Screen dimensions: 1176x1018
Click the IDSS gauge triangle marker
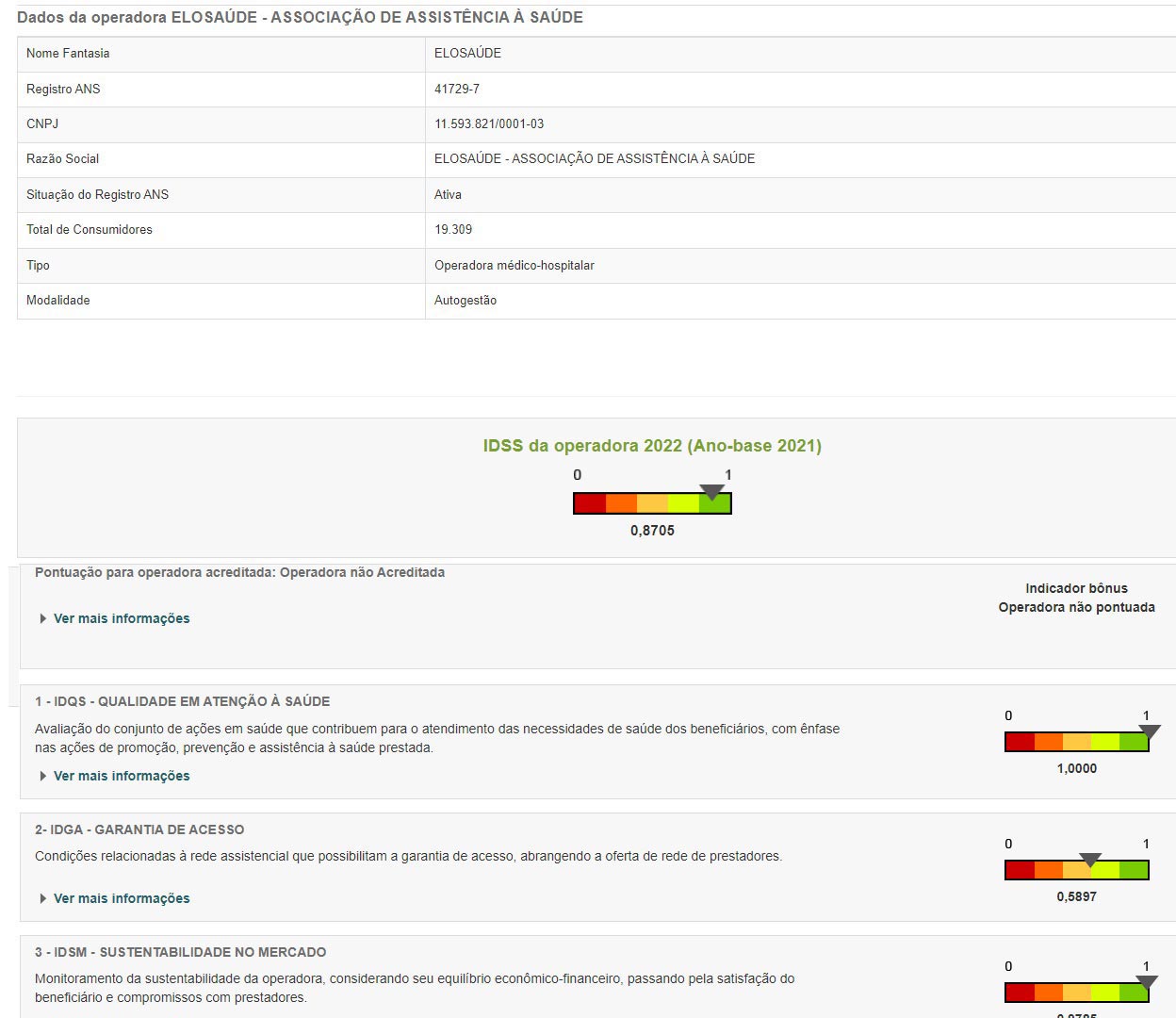click(712, 491)
